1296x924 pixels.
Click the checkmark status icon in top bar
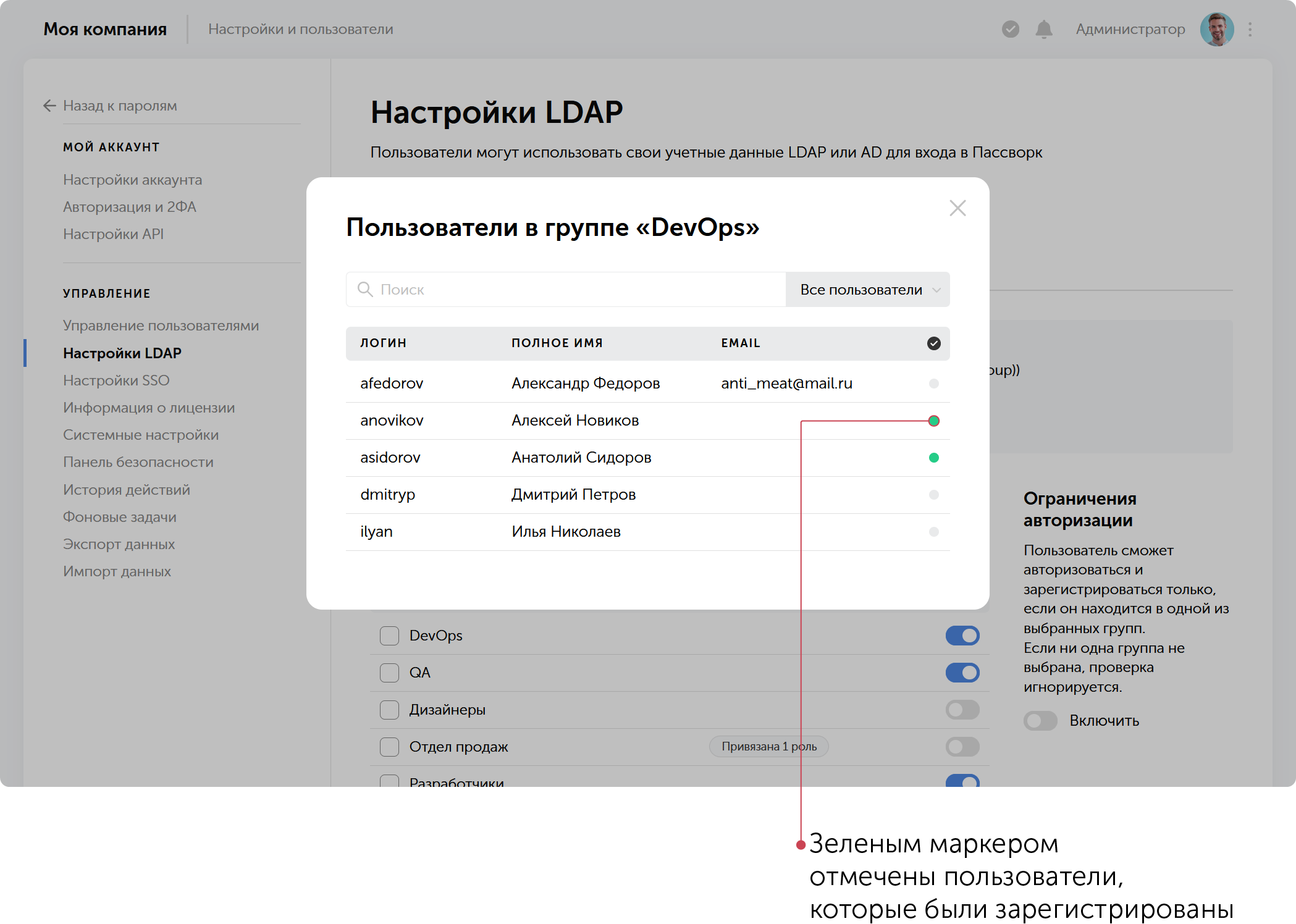[x=1010, y=28]
